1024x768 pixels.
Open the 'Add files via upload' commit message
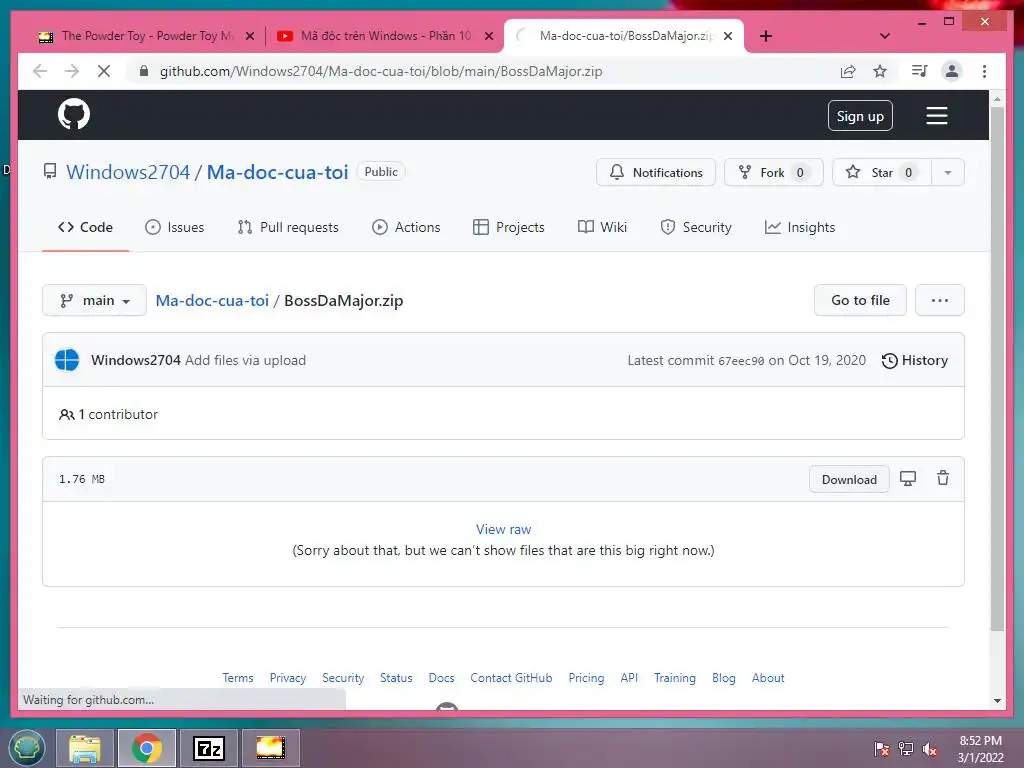point(246,360)
